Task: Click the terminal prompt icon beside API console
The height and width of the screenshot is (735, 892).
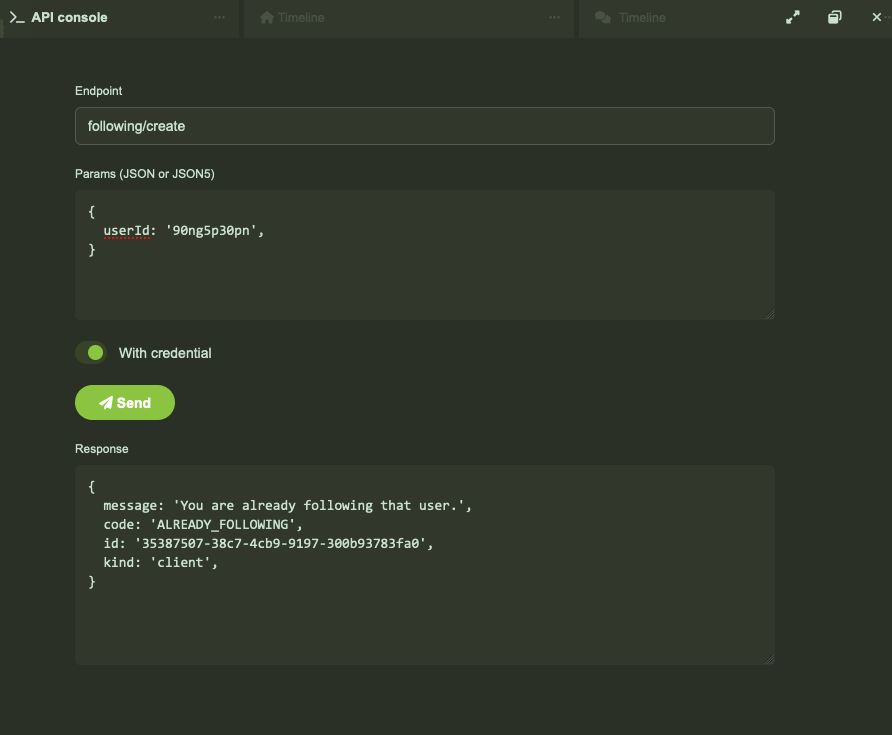Action: pos(16,17)
